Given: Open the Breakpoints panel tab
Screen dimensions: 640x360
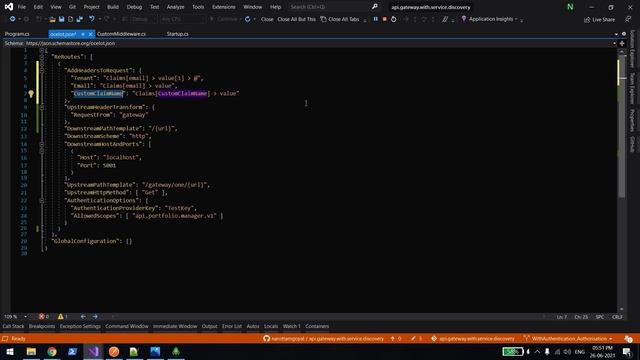Looking at the screenshot, I should click(42, 326).
